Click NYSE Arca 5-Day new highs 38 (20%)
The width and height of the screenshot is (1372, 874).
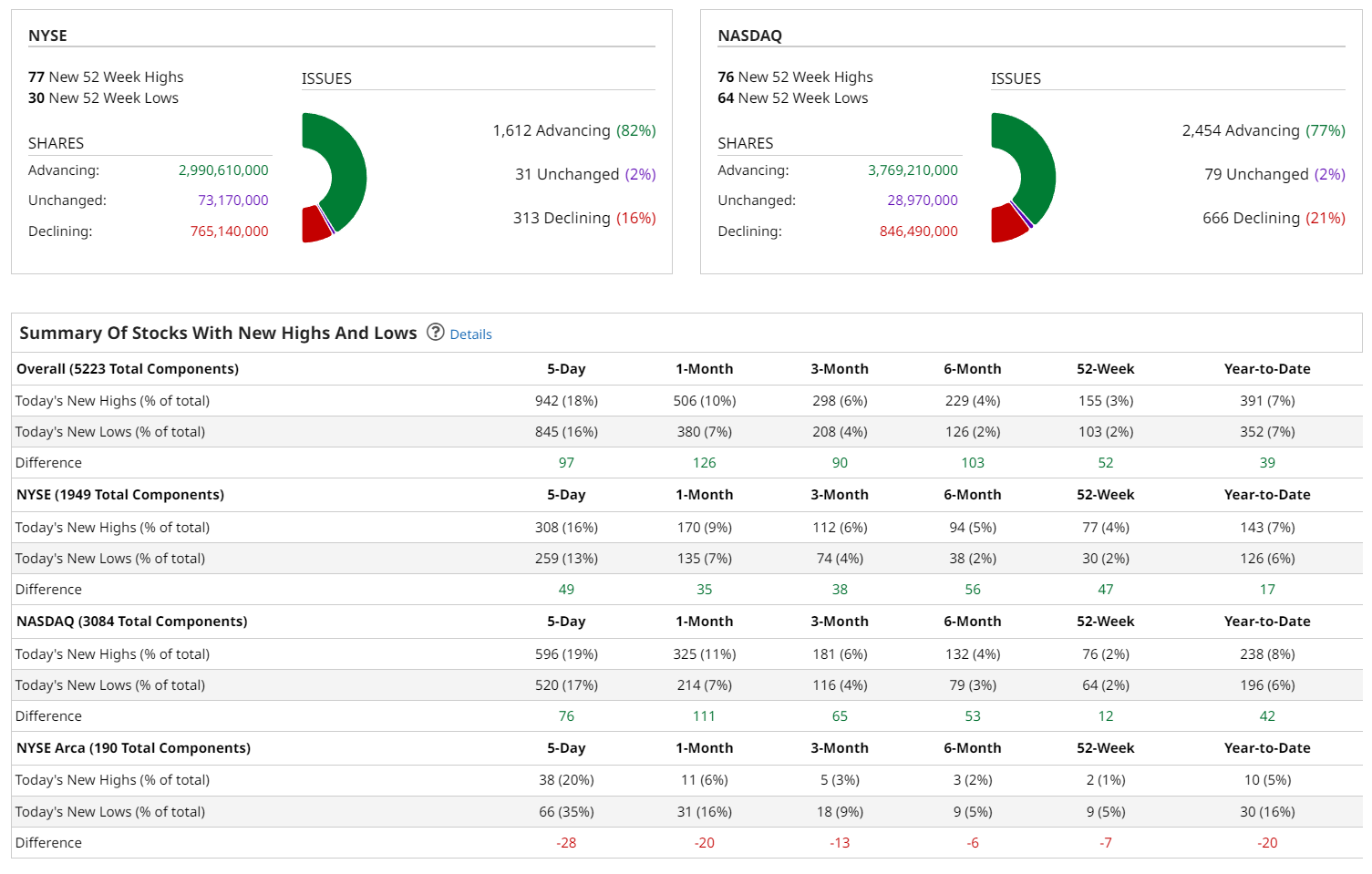tap(566, 780)
